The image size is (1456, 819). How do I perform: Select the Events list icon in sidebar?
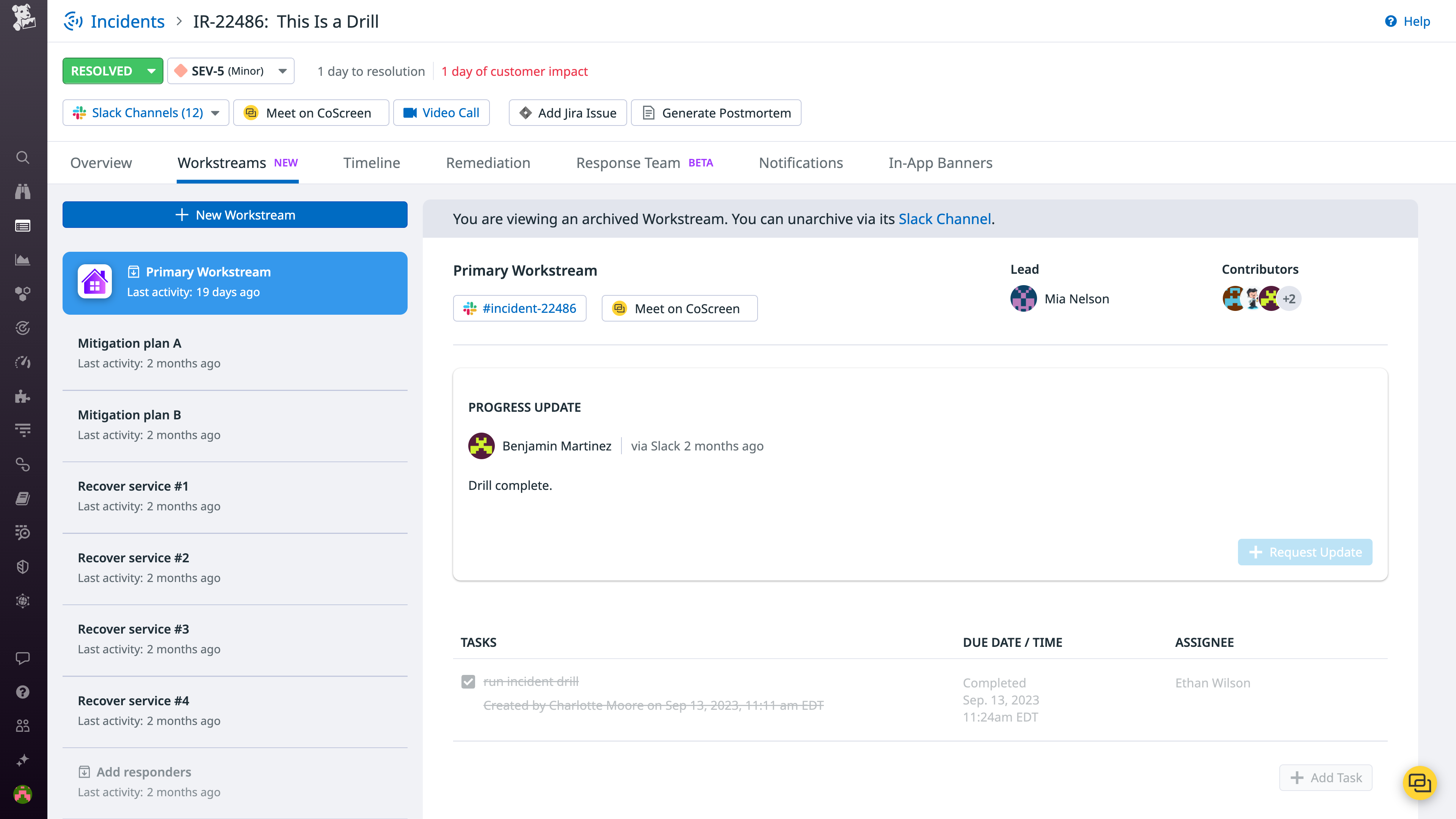click(x=23, y=226)
